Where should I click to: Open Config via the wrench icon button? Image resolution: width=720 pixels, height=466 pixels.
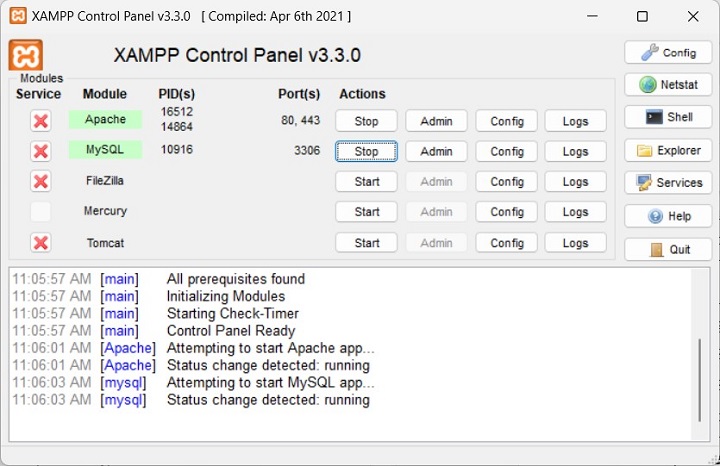[x=668, y=53]
